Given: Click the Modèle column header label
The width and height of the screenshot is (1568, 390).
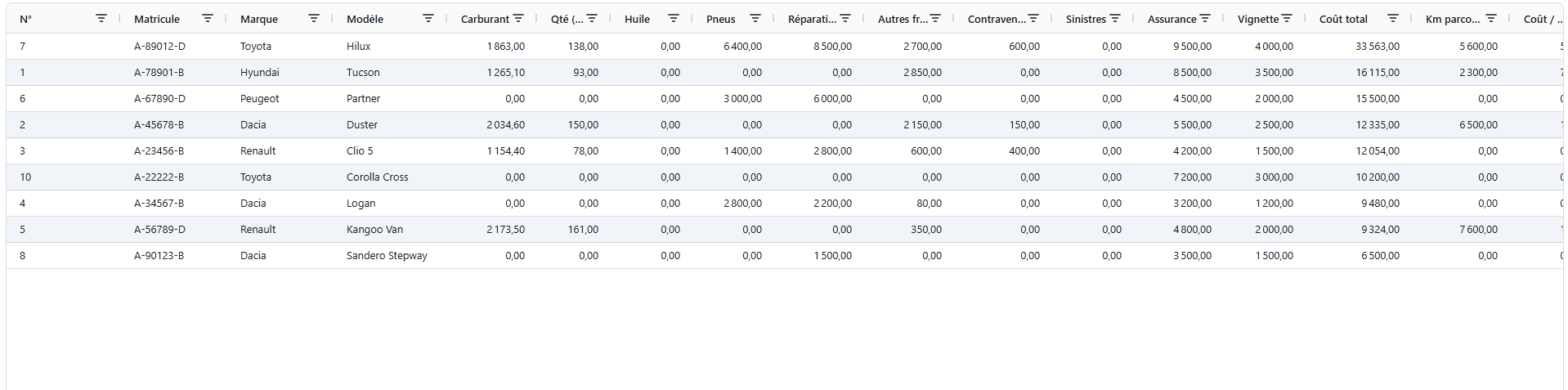Looking at the screenshot, I should click(x=365, y=19).
